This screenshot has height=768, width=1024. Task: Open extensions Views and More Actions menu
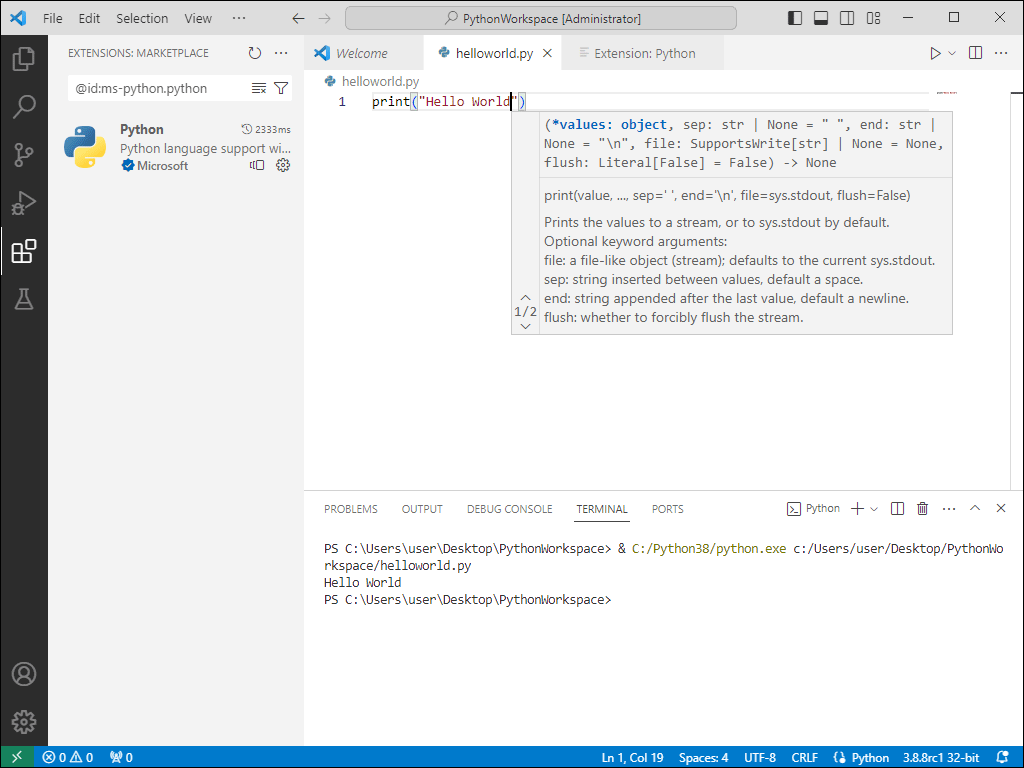pyautogui.click(x=281, y=53)
